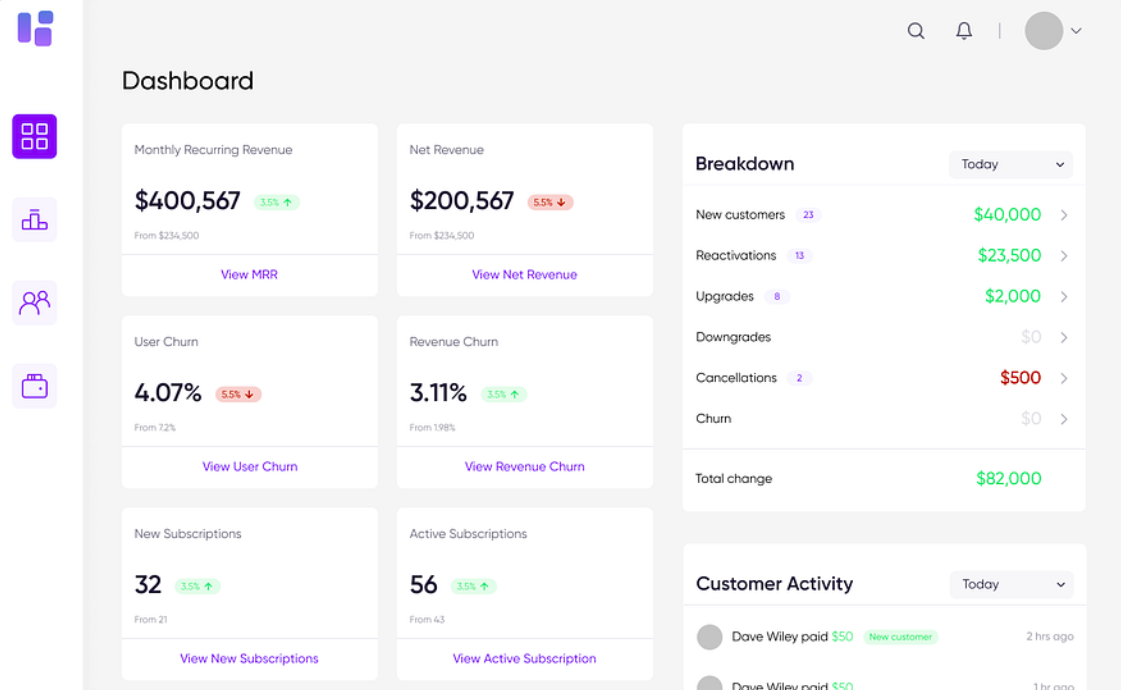Go to View New Subscriptions
This screenshot has height=690, width=1121.
pos(249,658)
